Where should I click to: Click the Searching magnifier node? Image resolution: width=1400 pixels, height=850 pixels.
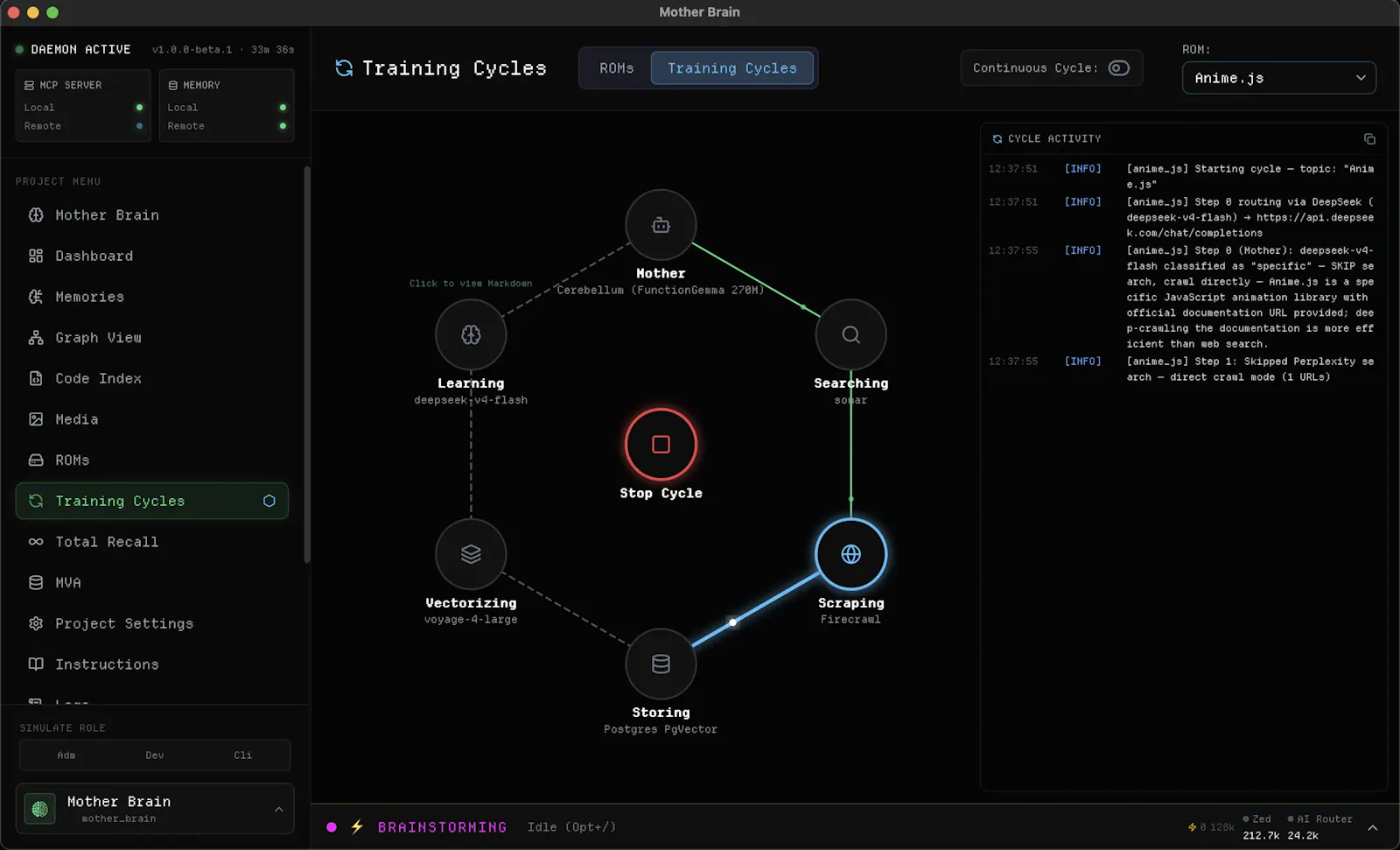(x=850, y=334)
